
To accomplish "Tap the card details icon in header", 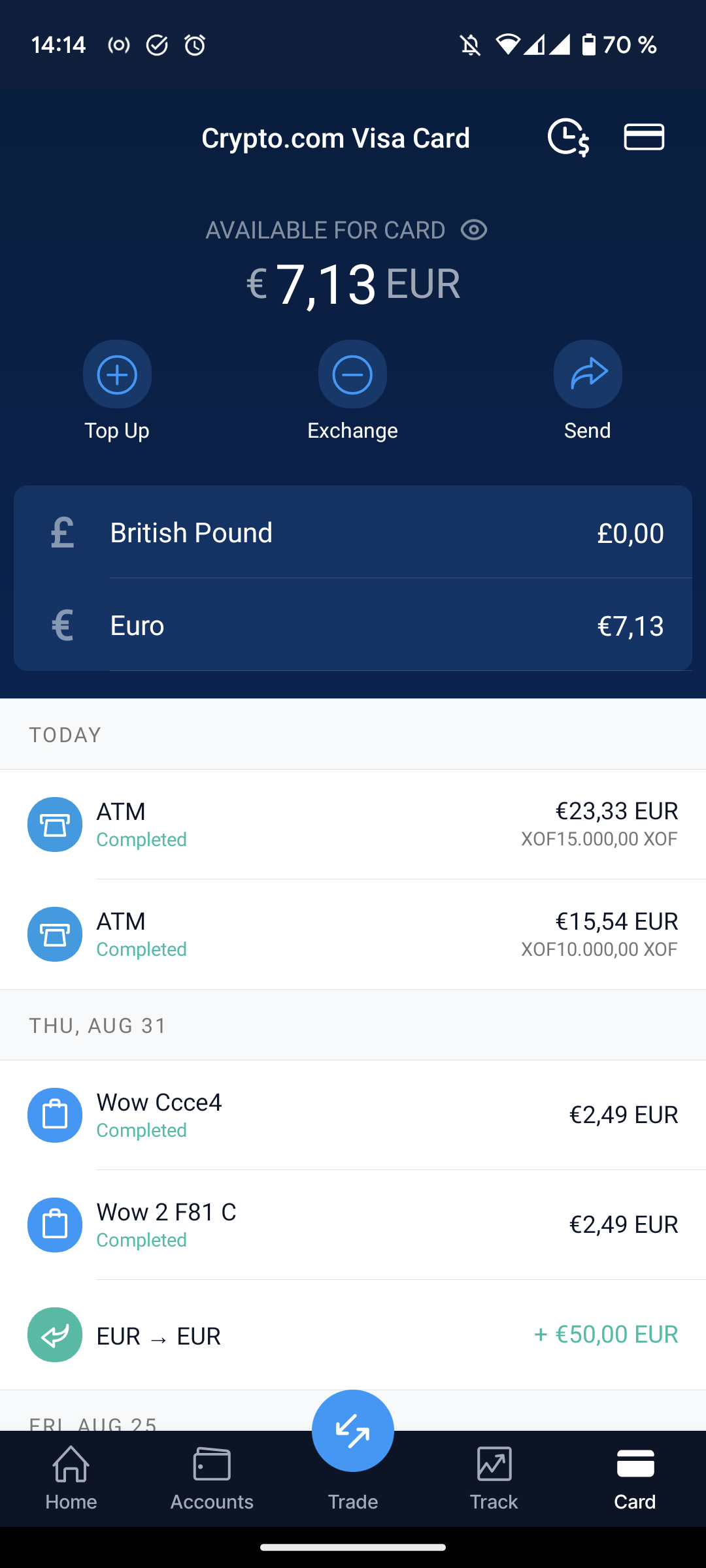I will pyautogui.click(x=644, y=137).
